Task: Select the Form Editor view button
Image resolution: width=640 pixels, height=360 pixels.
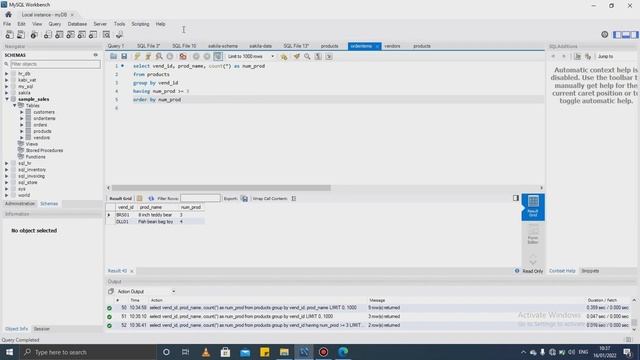Action: click(x=533, y=234)
